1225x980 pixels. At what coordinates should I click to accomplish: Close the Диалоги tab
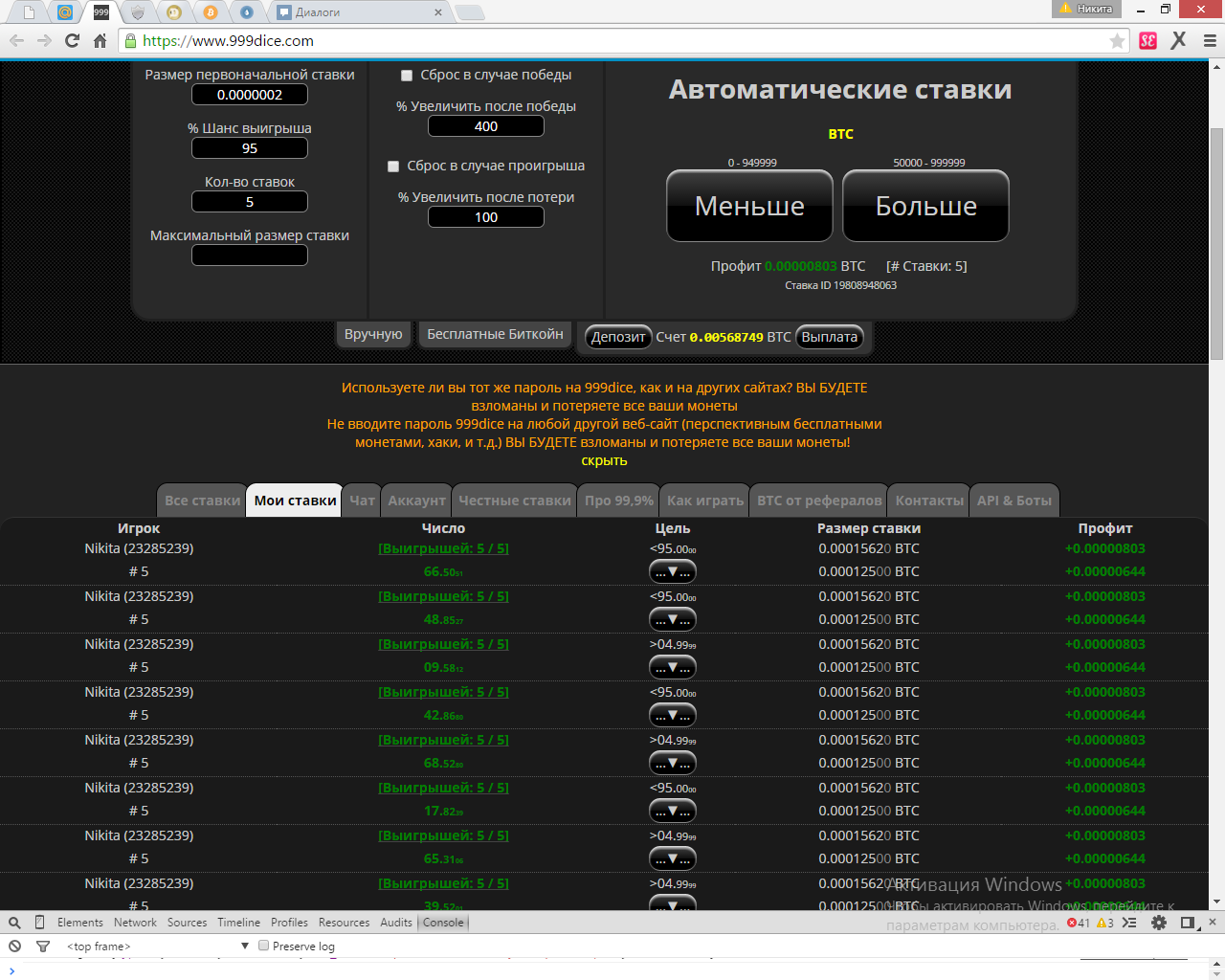tap(438, 12)
